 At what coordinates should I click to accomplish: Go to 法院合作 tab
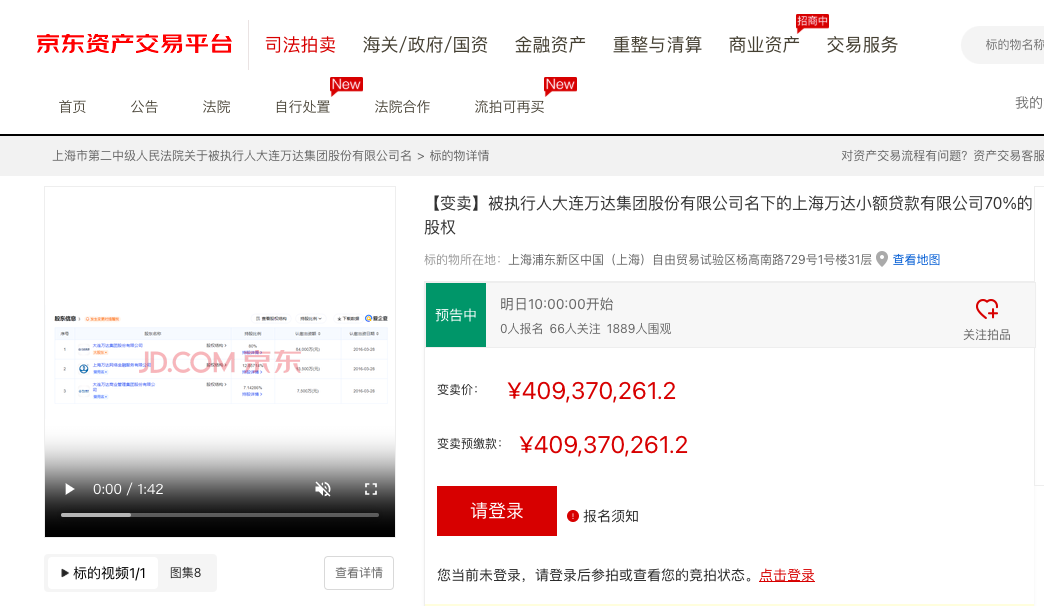tap(402, 107)
